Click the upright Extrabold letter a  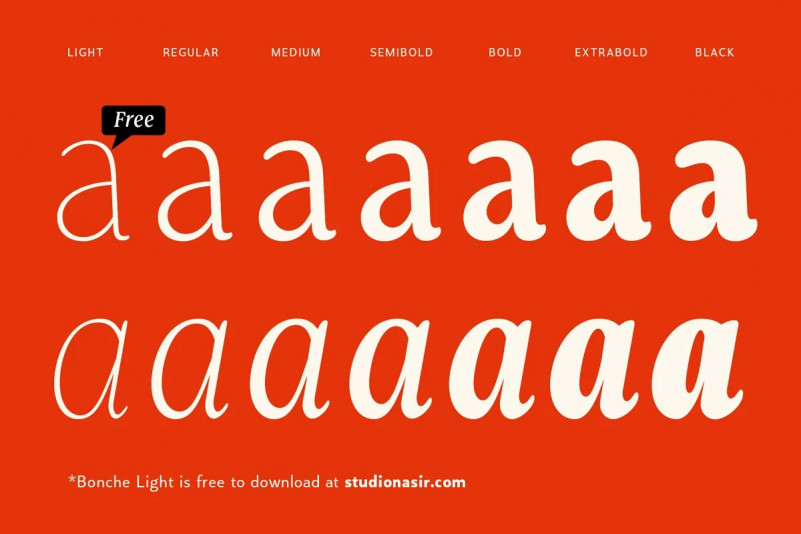[608, 191]
